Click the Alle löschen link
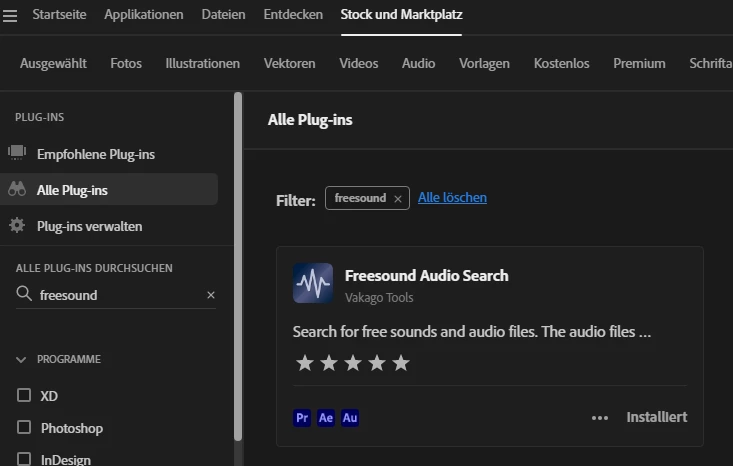This screenshot has width=733, height=466. tap(452, 198)
